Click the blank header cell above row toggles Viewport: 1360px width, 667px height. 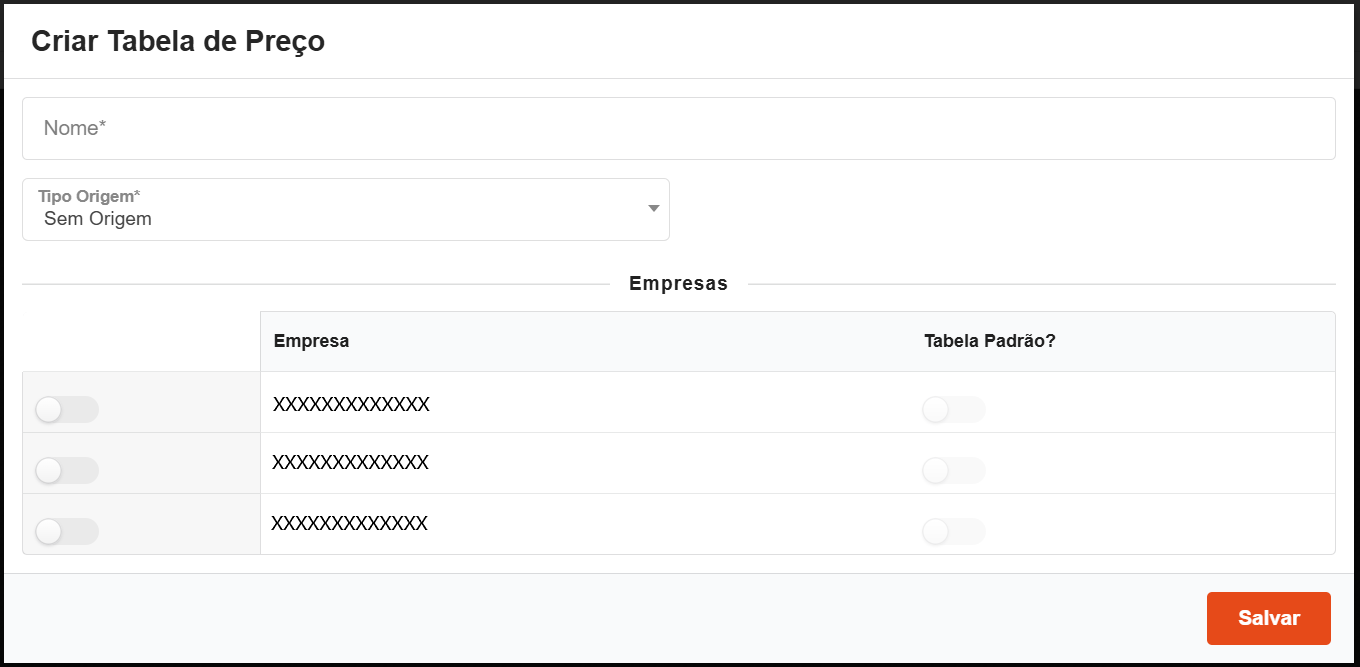(x=141, y=341)
